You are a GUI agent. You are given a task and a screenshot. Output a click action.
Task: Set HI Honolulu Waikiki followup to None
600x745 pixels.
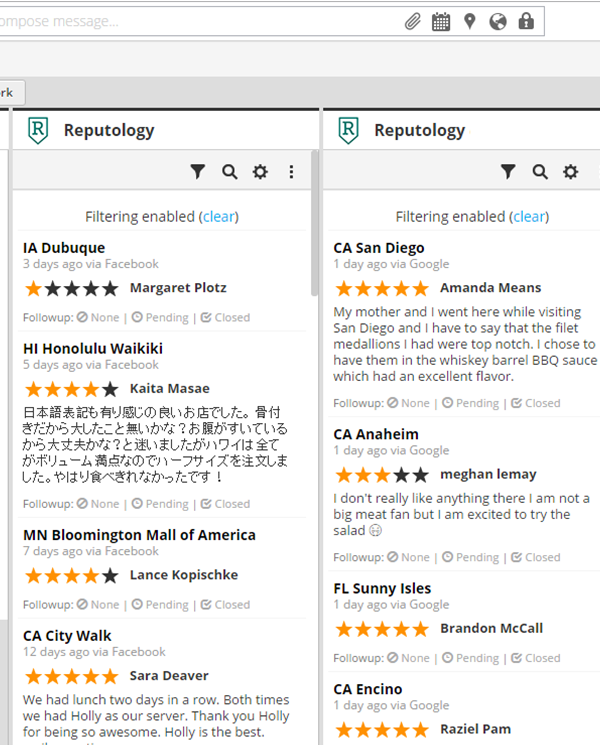click(98, 504)
